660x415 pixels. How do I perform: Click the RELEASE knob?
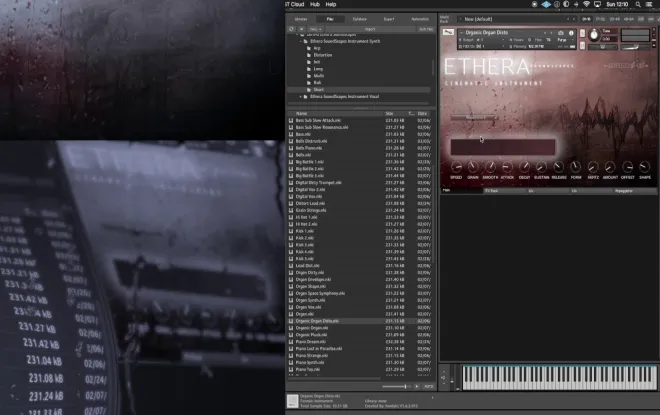(559, 167)
